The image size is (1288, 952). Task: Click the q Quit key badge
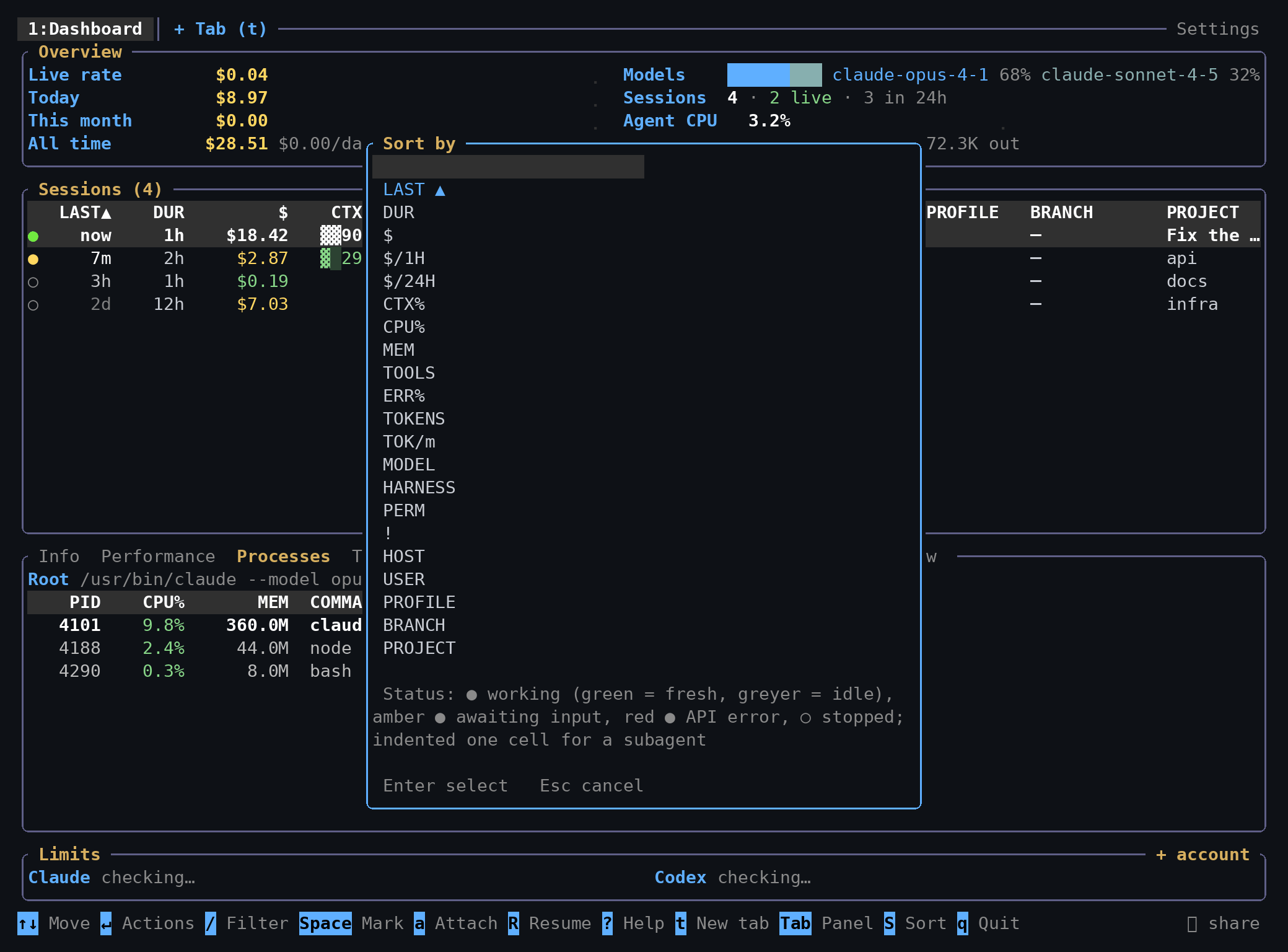coord(962,923)
